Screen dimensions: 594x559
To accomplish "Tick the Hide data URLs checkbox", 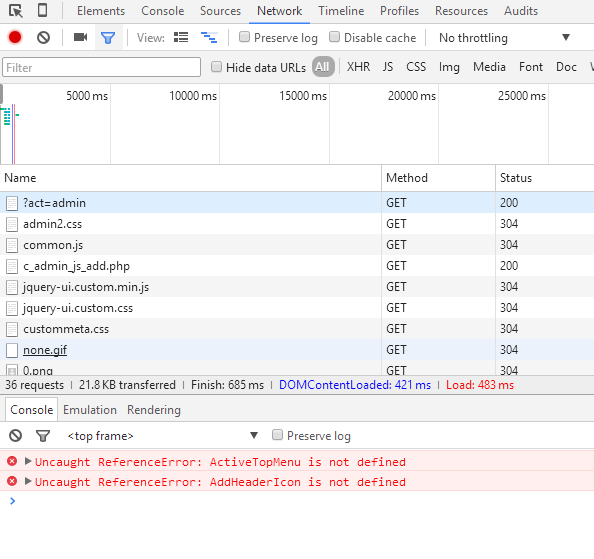I will click(x=216, y=67).
